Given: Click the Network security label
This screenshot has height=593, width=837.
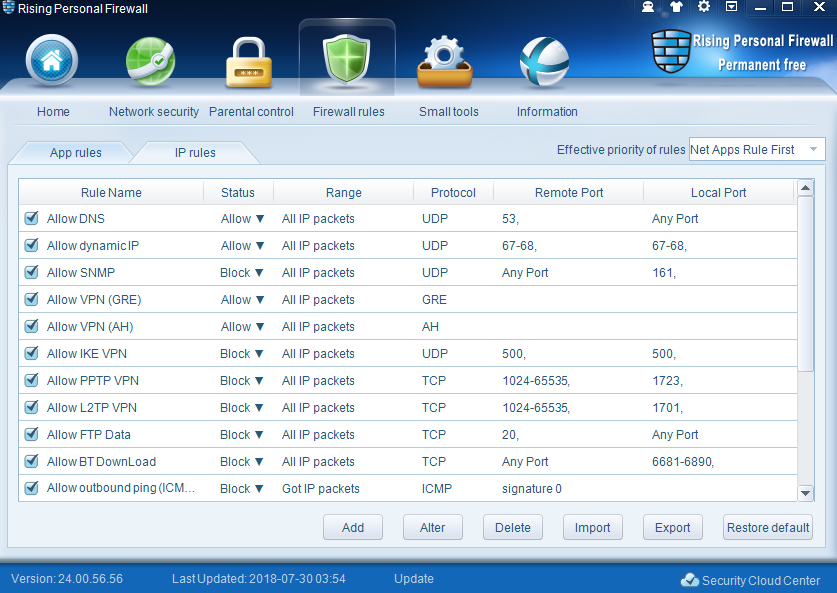Looking at the screenshot, I should 154,112.
